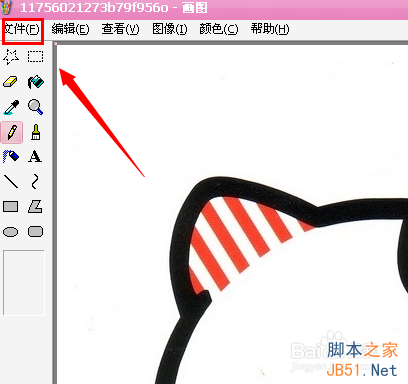Select the Magnifier tool
Viewport: 408px width, 384px height.
point(35,107)
